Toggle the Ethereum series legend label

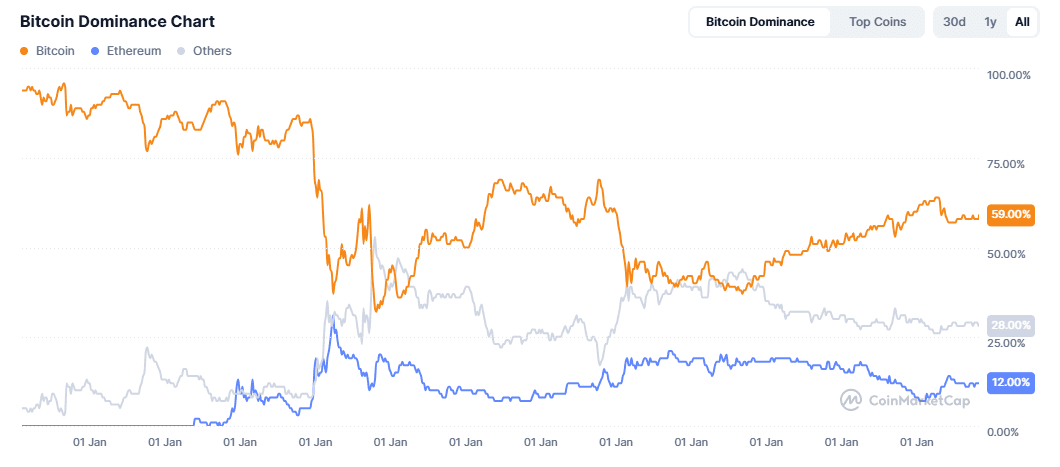[133, 51]
